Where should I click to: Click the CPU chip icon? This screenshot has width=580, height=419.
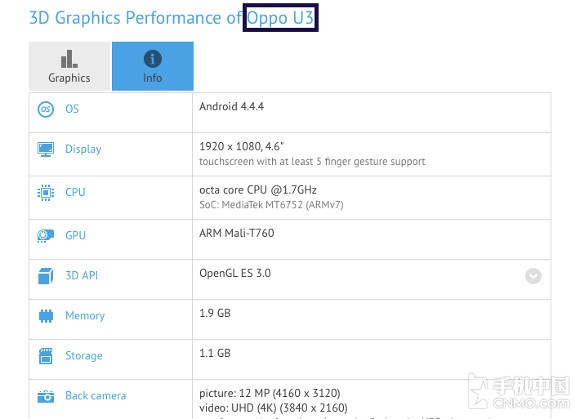(x=45, y=193)
